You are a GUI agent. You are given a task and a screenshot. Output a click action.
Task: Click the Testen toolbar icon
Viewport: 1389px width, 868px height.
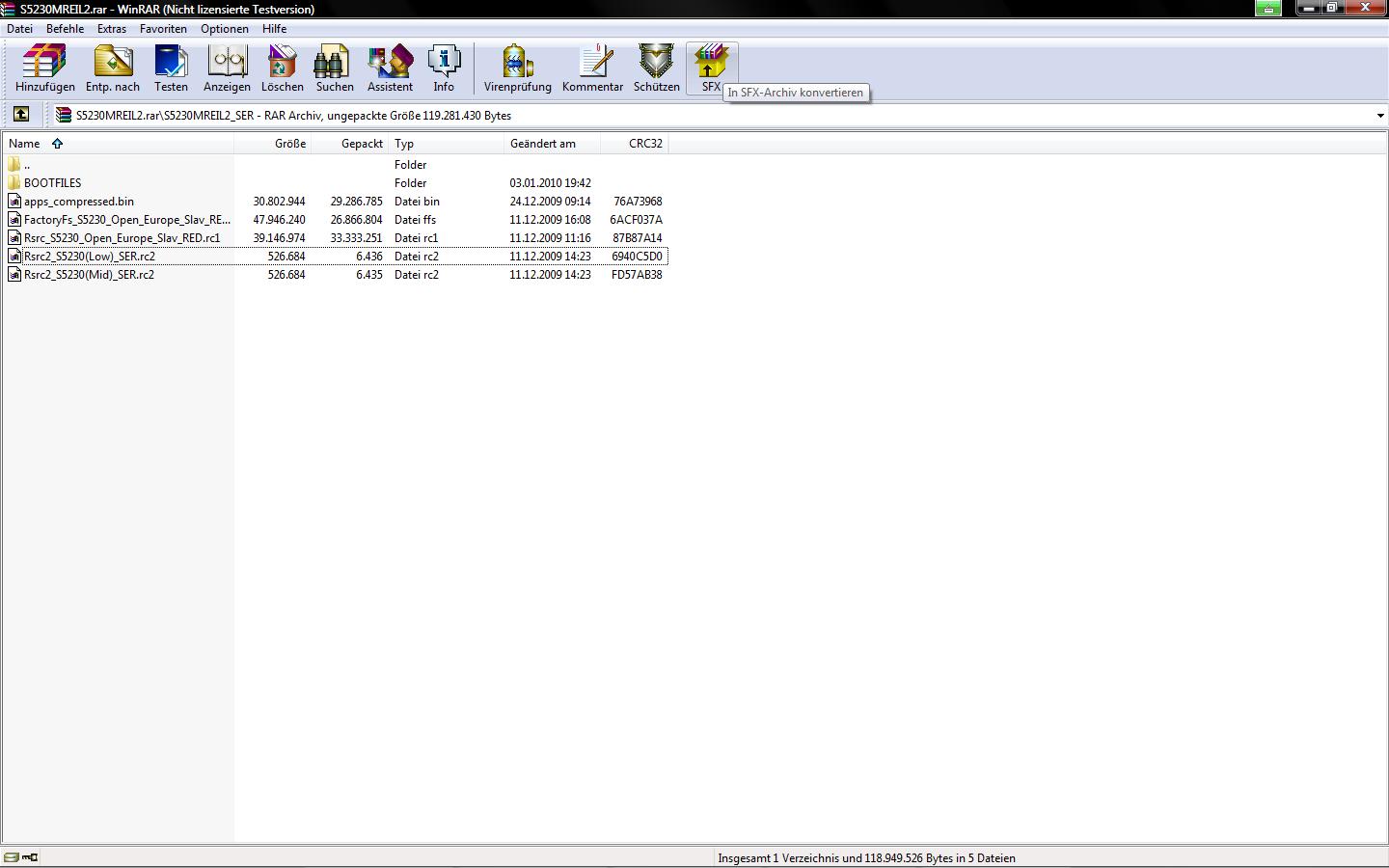pos(171,62)
